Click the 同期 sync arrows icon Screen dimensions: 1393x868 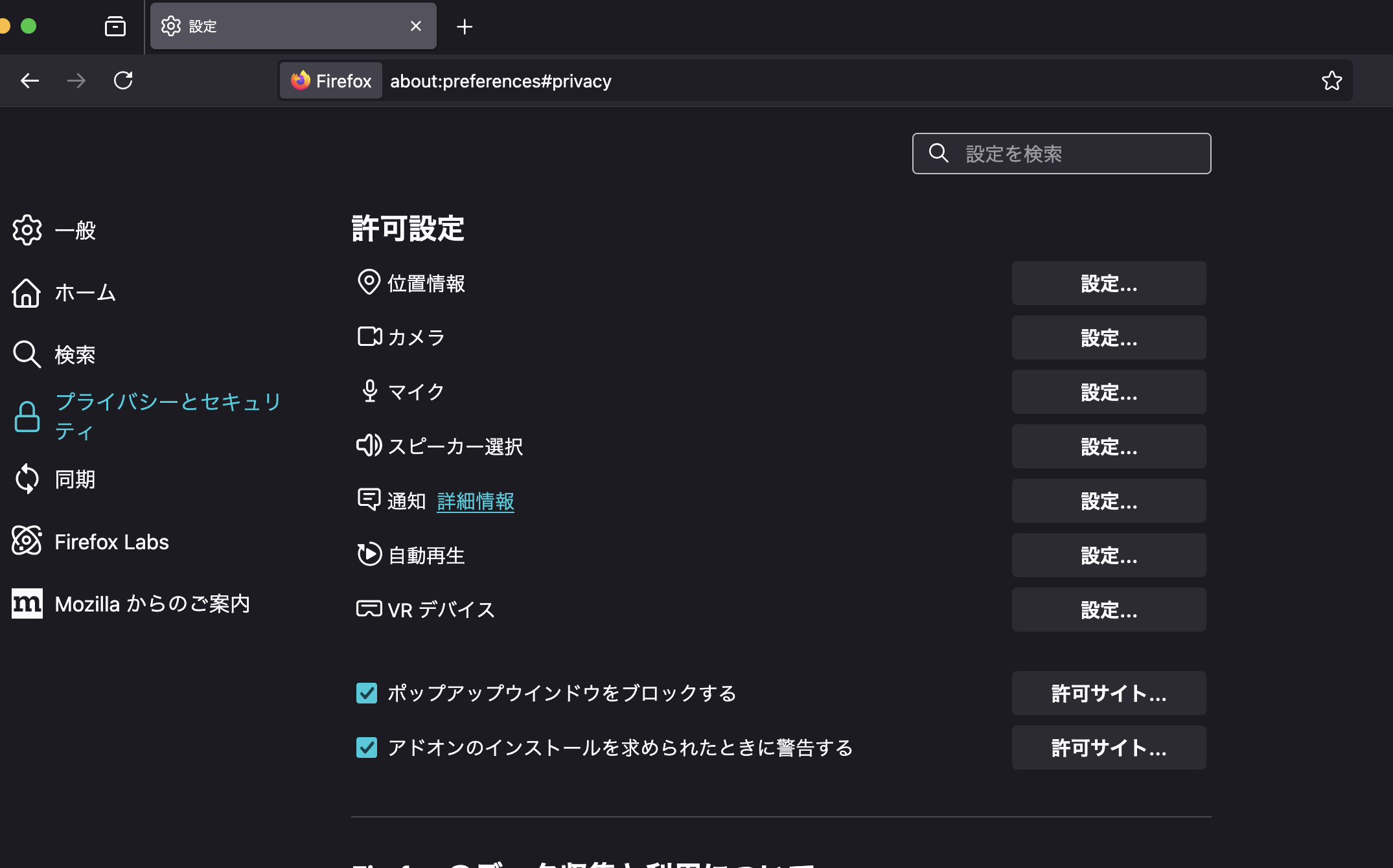tap(27, 479)
